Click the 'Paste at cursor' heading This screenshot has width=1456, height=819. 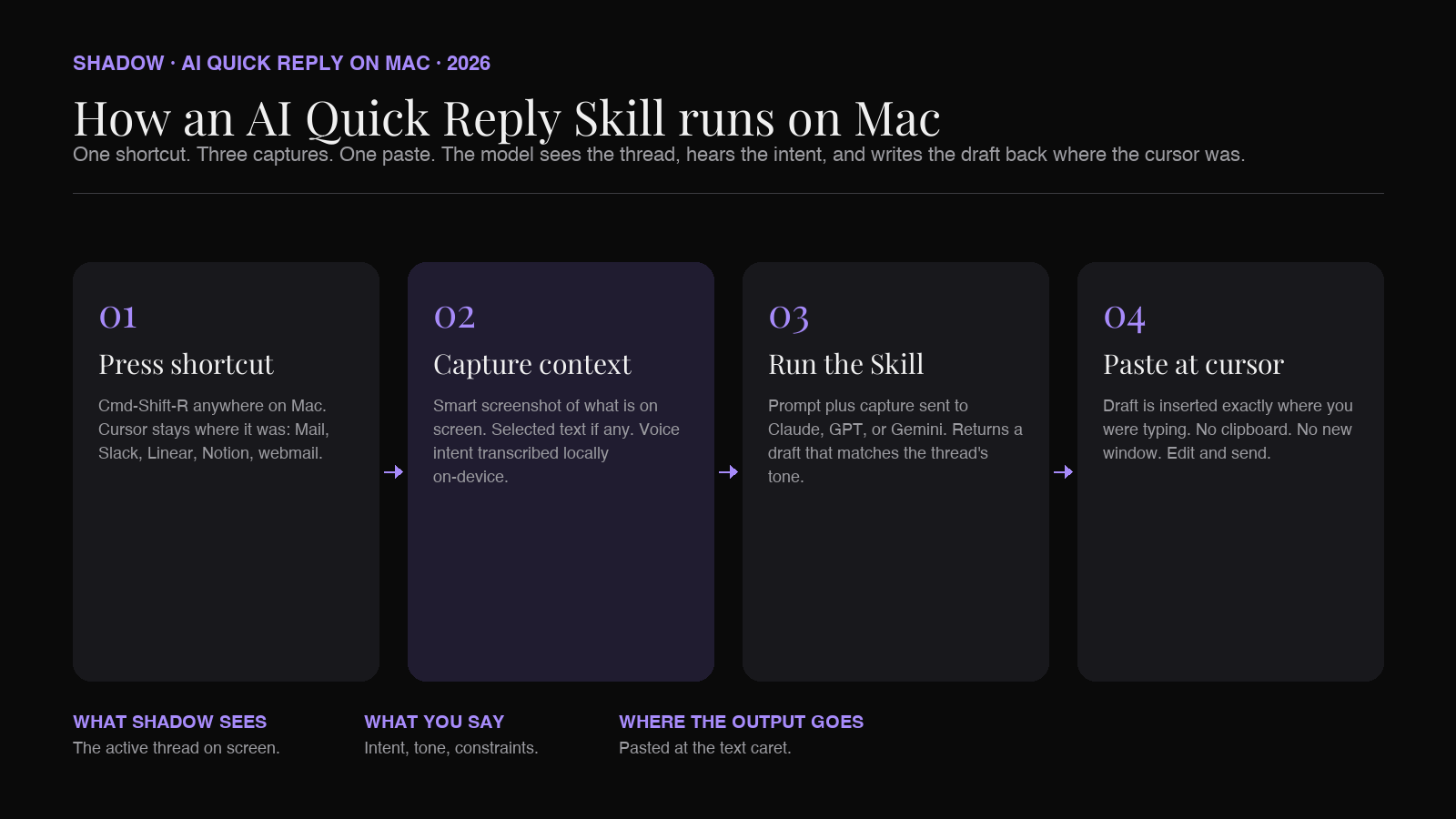pyautogui.click(x=1193, y=364)
